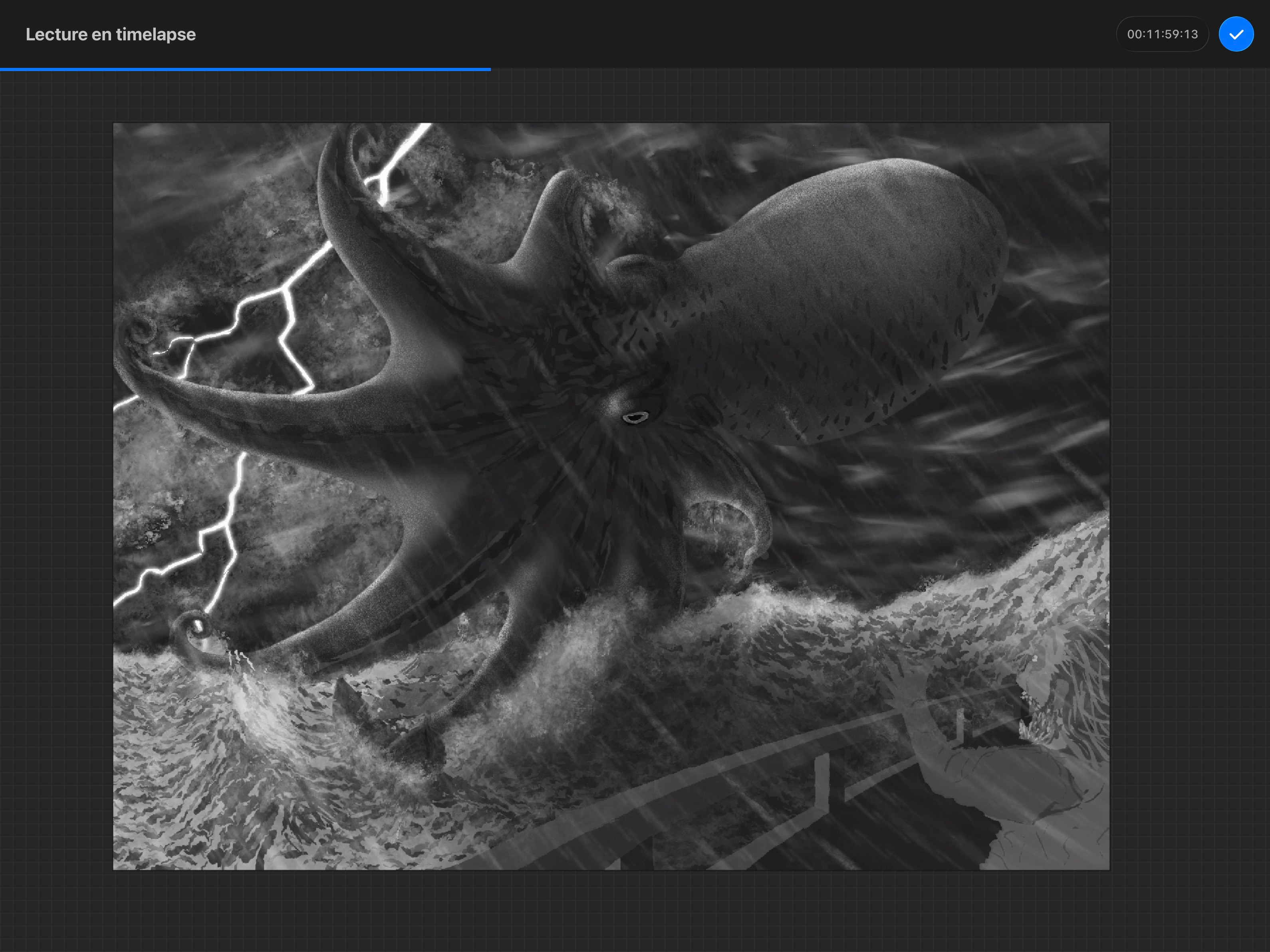This screenshot has height=952, width=1270.
Task: Click the end of blue progress line
Action: point(490,69)
